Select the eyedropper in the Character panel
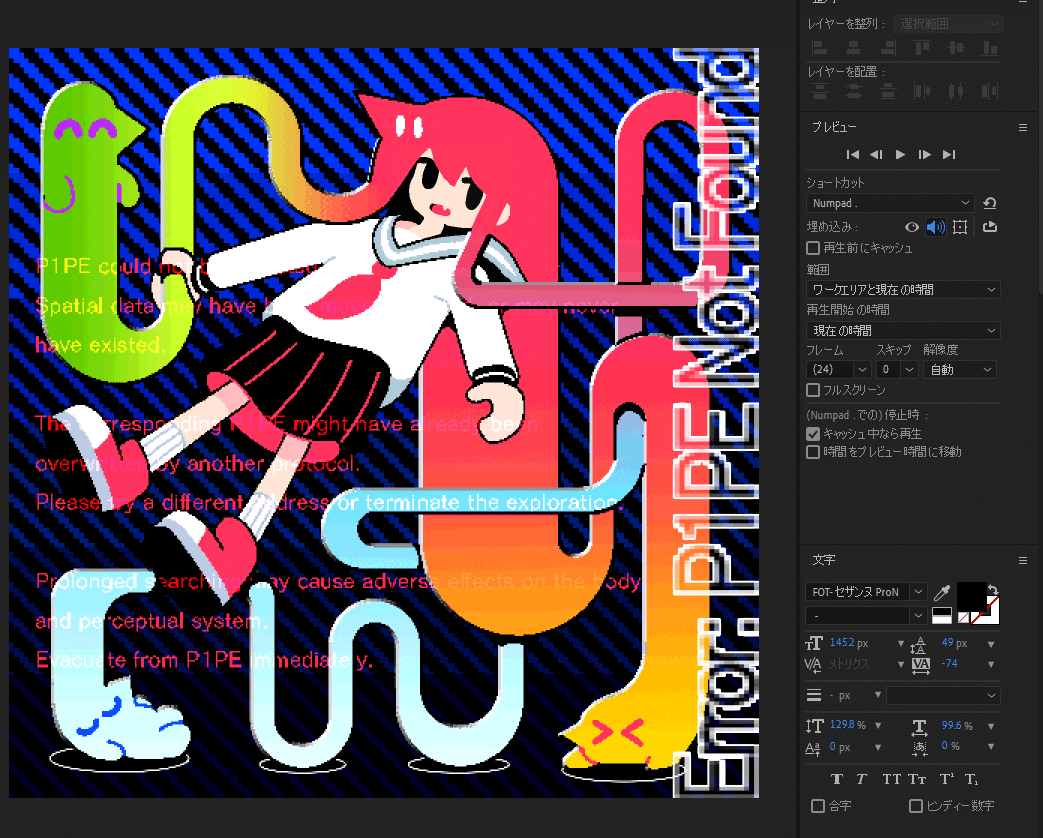This screenshot has height=838, width=1043. tap(941, 592)
